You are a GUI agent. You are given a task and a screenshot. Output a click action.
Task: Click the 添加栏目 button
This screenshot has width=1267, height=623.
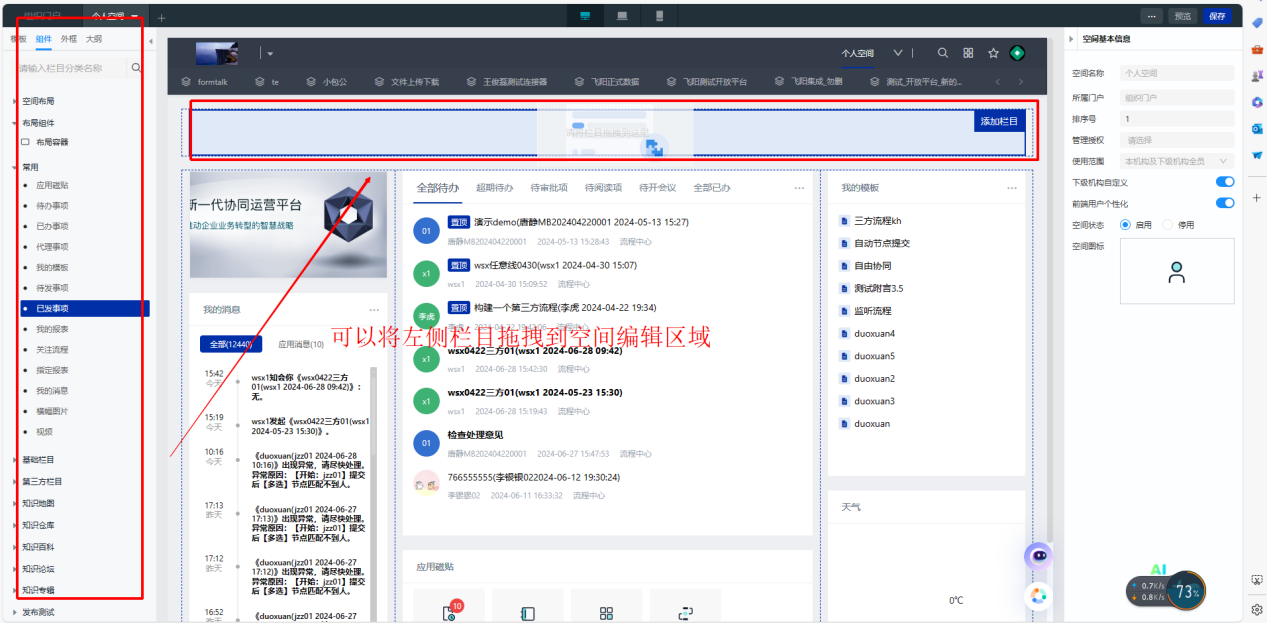(999, 121)
